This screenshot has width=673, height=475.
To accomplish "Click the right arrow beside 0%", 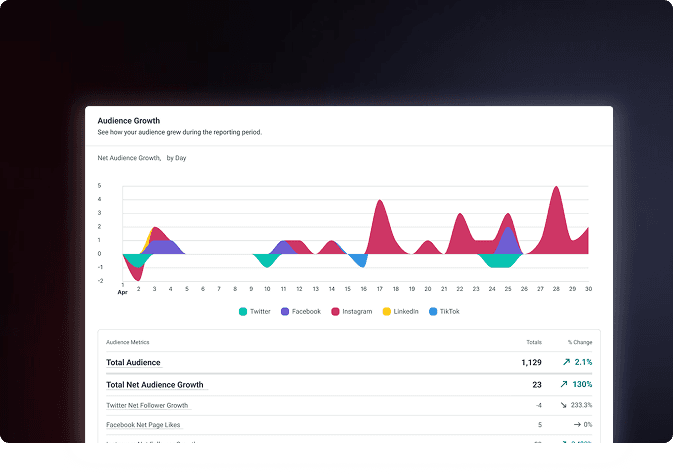I will point(577,425).
